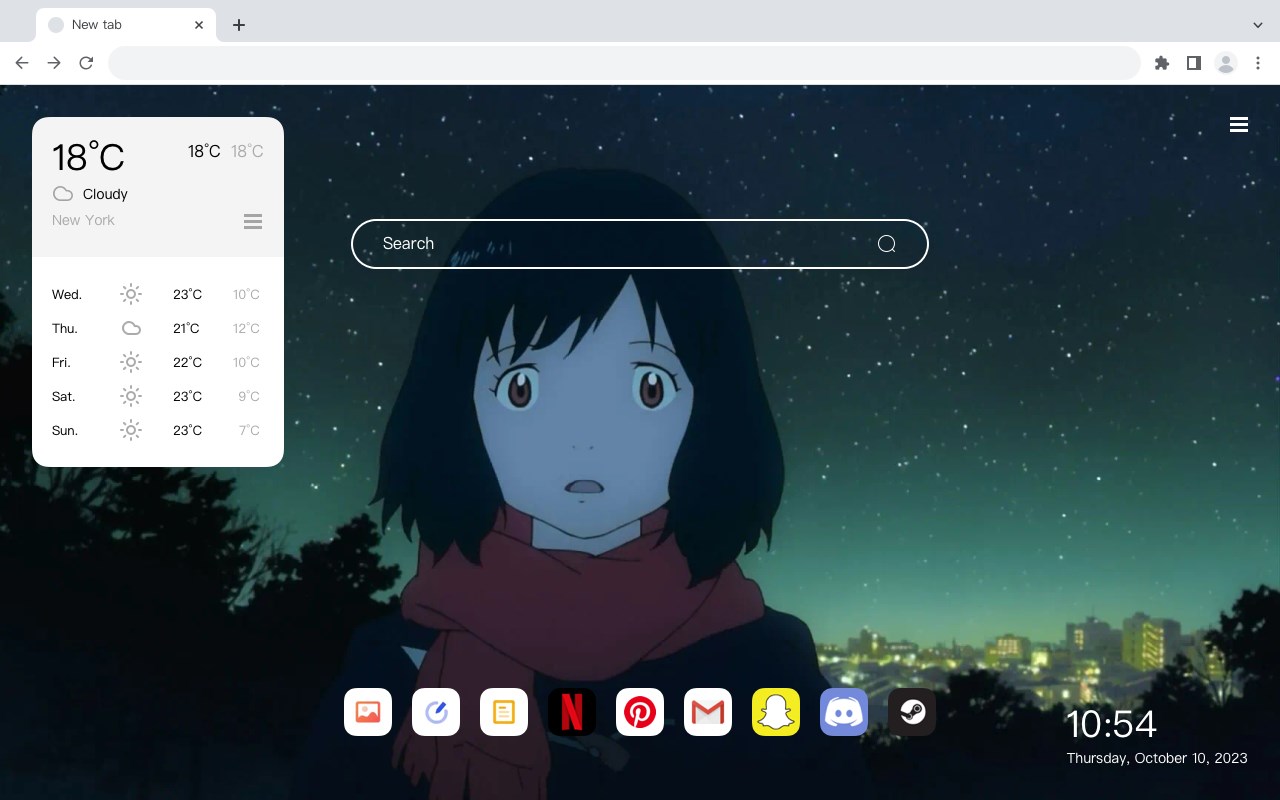Viewport: 1280px width, 800px height.
Task: Click the sun icon for Wednesday
Action: pos(131,294)
